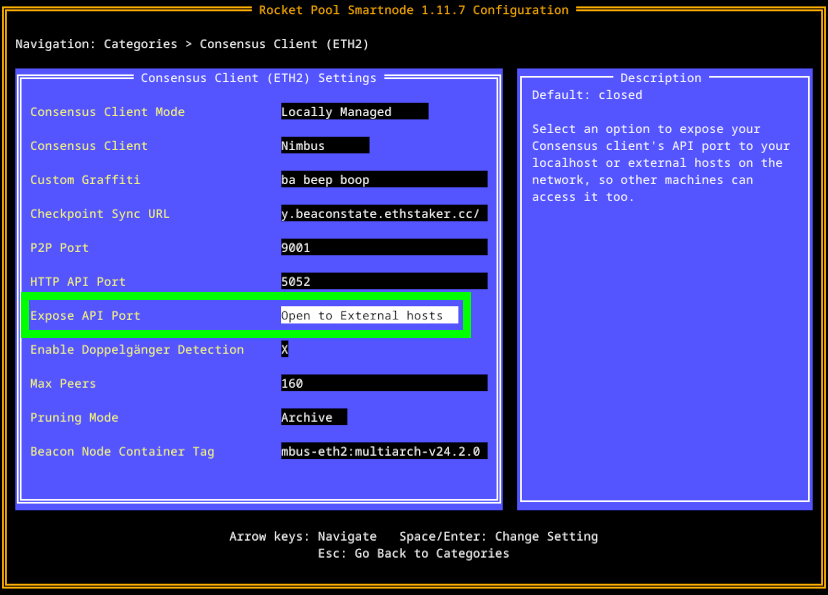Click the Checkpoint Sync URL label
Image resolution: width=828 pixels, height=595 pixels.
100,214
